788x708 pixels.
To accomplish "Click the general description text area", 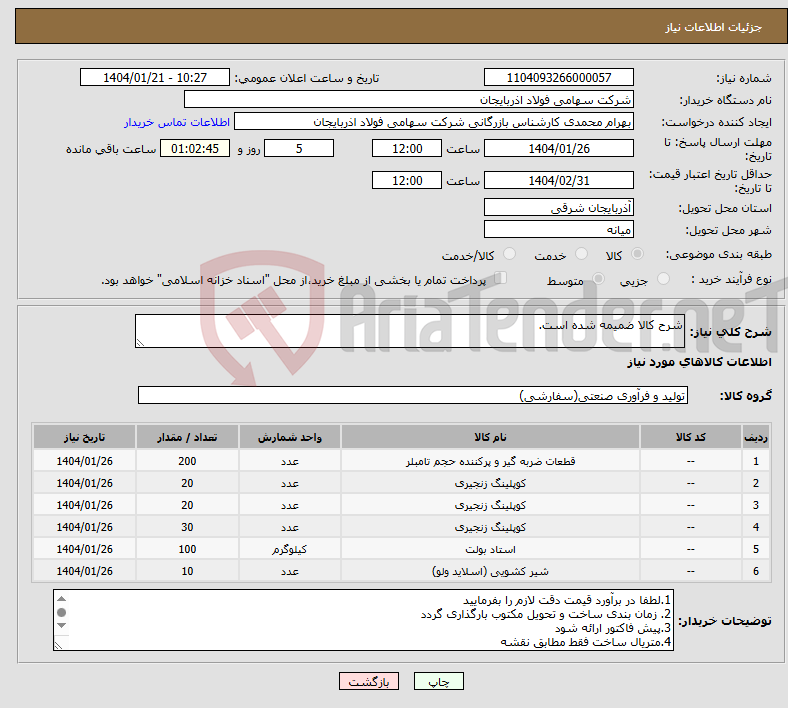I will [x=410, y=331].
